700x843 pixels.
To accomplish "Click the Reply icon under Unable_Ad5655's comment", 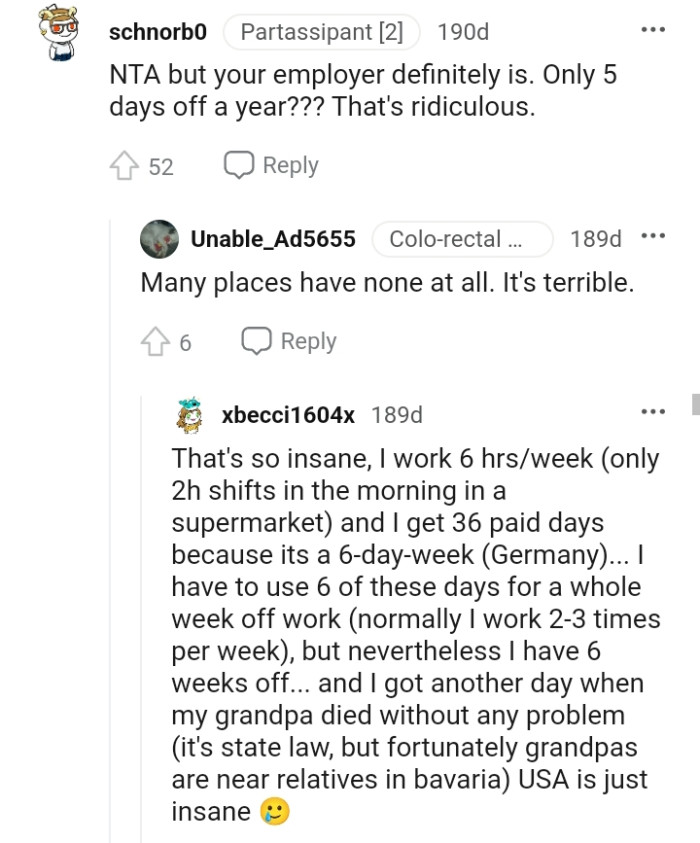I will point(256,340).
